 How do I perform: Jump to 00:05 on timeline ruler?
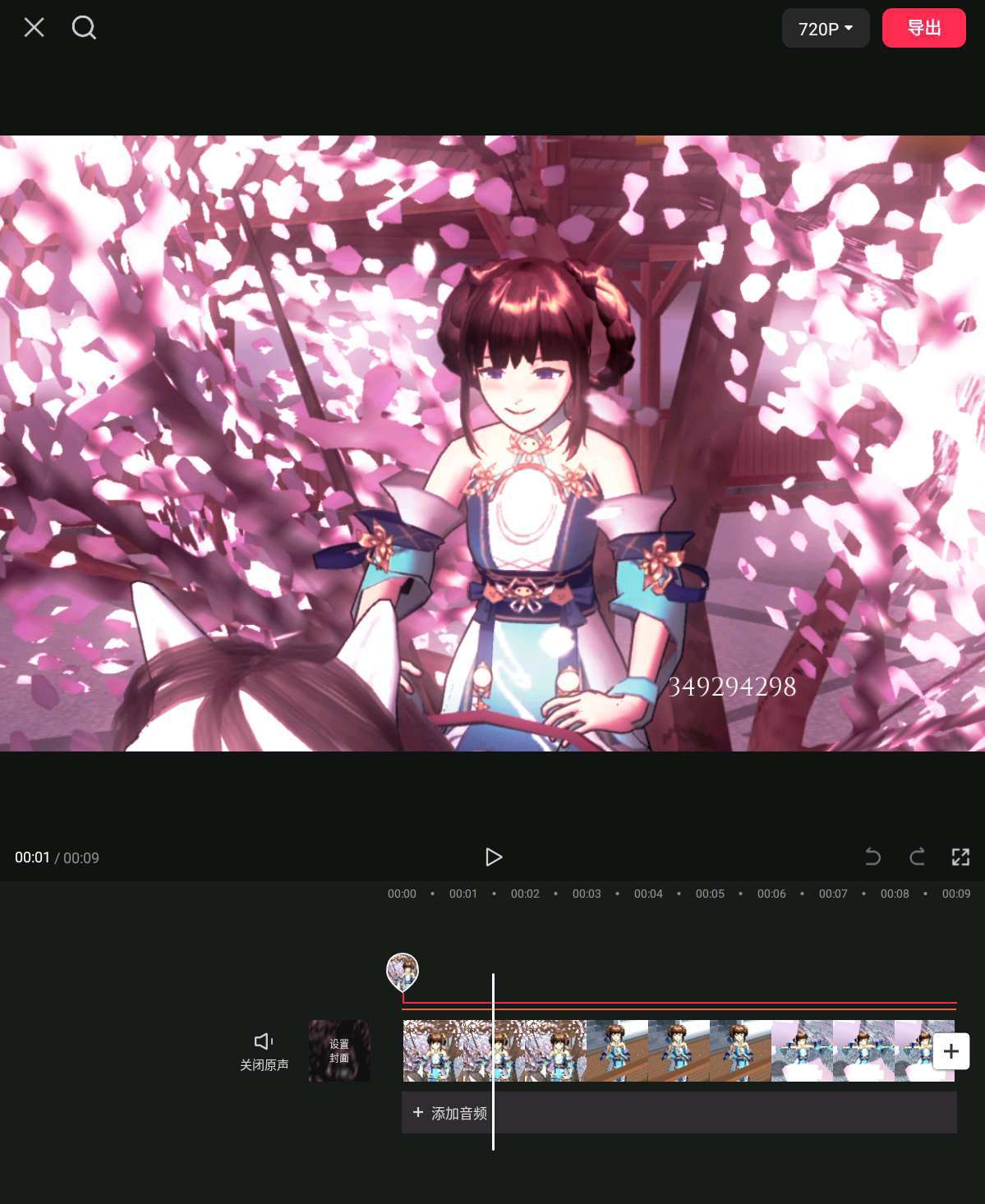click(x=710, y=894)
